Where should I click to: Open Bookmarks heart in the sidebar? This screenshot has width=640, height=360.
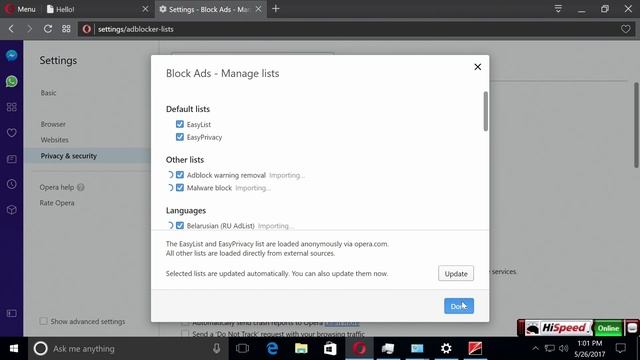tap(11, 133)
